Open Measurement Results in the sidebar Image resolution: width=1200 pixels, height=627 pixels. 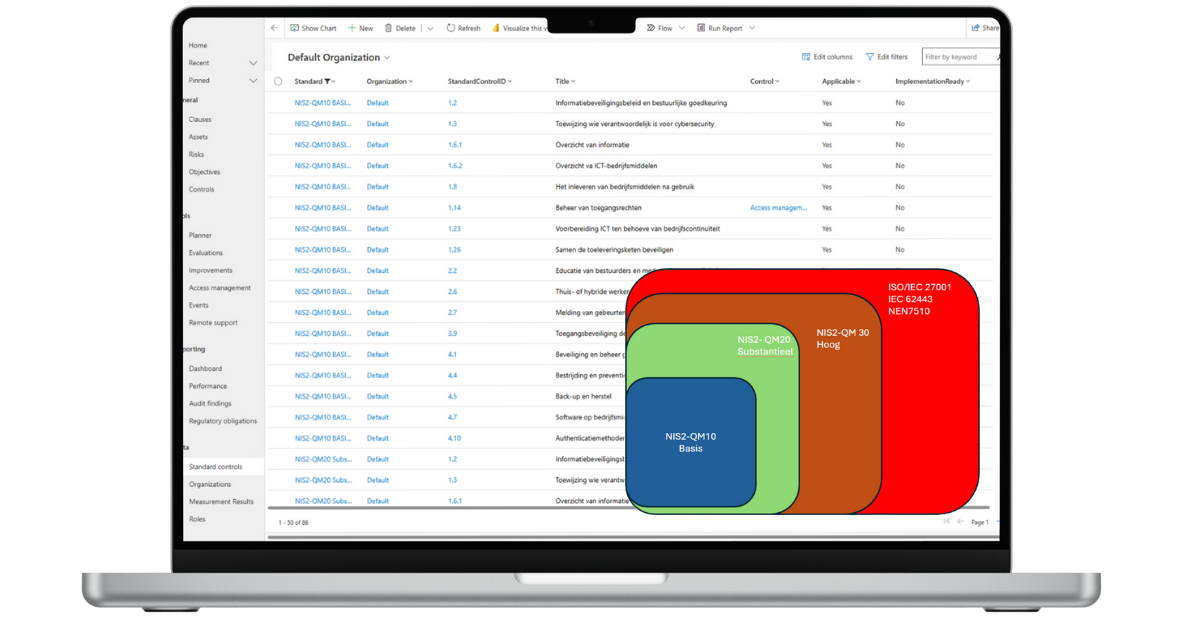[221, 502]
